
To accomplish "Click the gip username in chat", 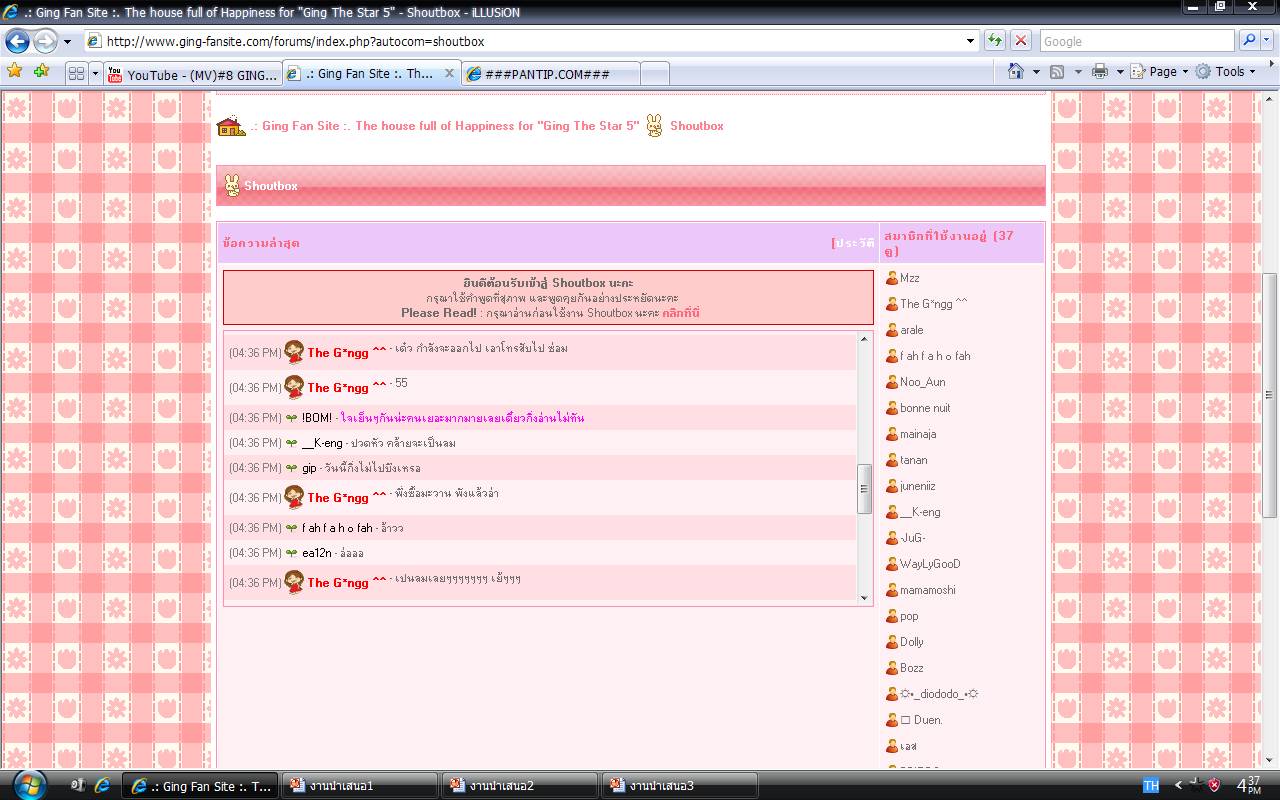I will coord(309,468).
